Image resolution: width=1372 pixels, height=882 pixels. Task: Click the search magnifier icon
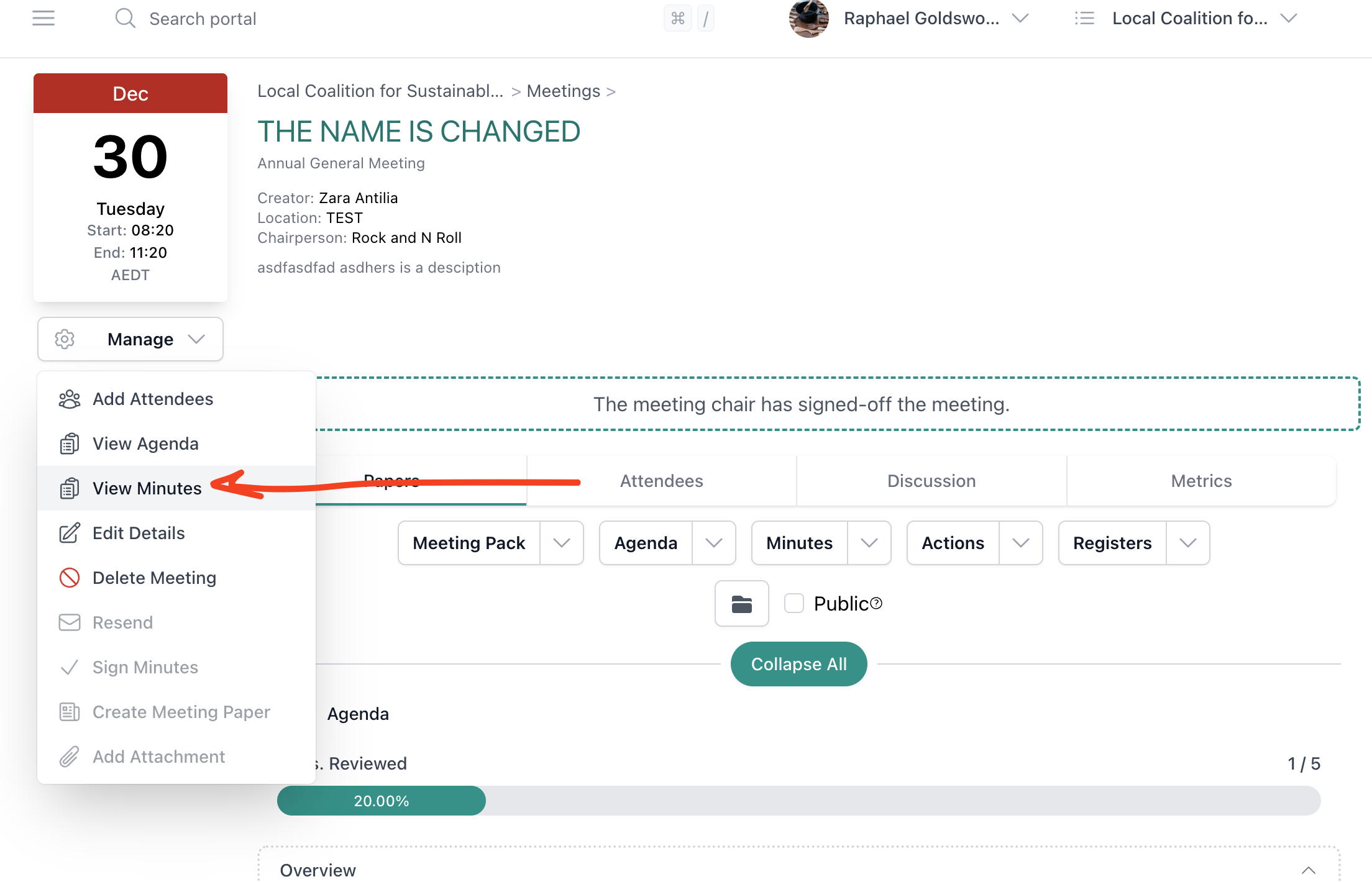[x=125, y=18]
